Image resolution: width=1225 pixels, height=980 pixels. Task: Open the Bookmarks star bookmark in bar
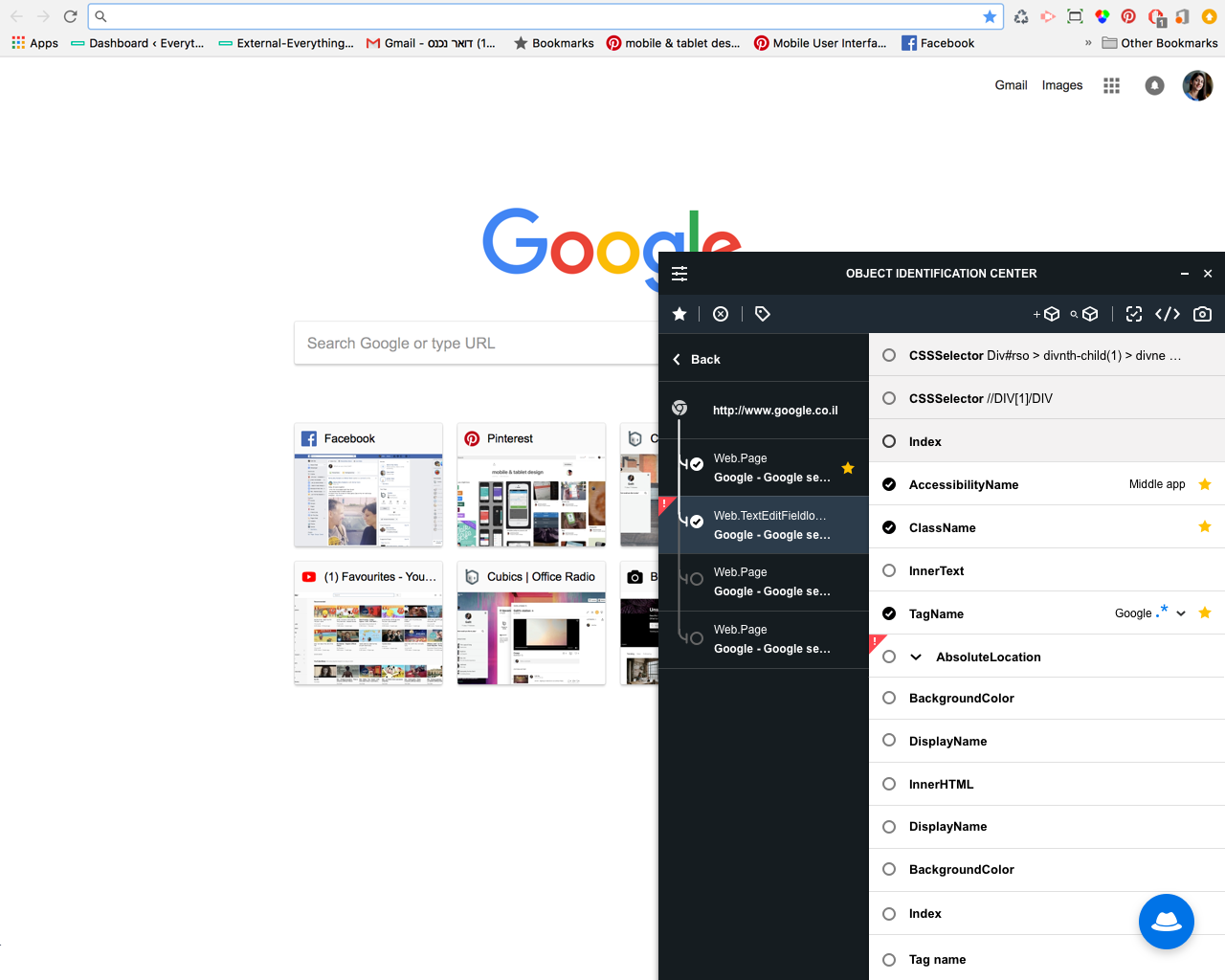[x=554, y=43]
